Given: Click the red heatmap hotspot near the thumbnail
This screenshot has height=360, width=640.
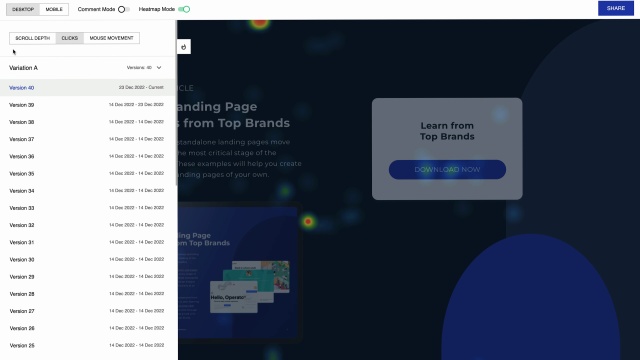Looking at the screenshot, I should point(308,222).
